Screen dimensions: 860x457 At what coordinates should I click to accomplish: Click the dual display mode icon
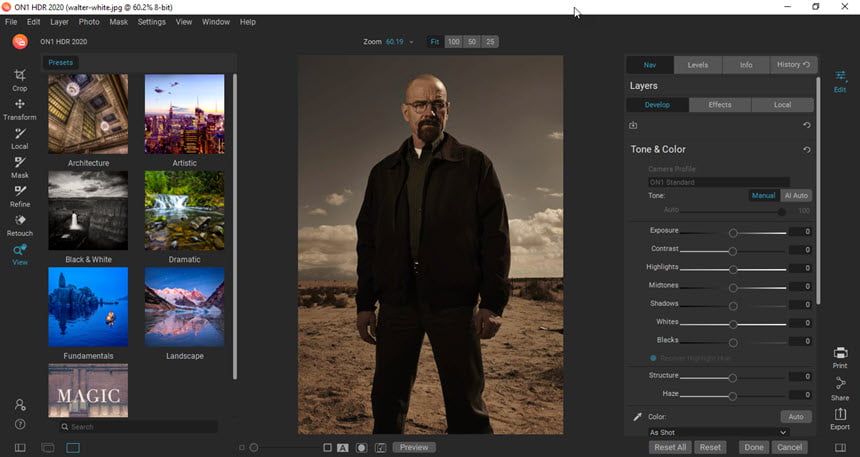48,448
